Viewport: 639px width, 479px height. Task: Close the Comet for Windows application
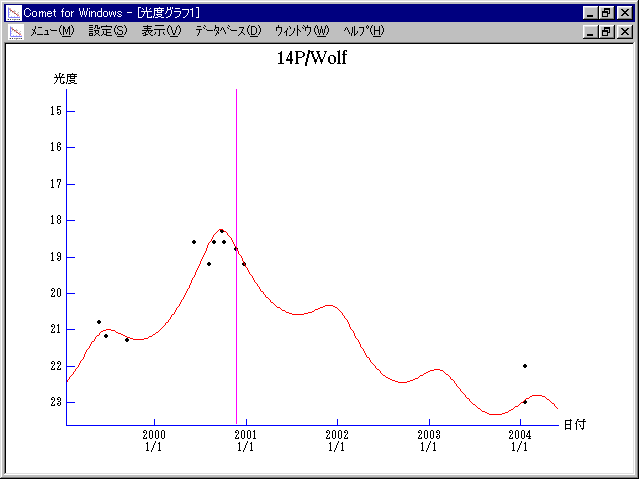pos(624,12)
